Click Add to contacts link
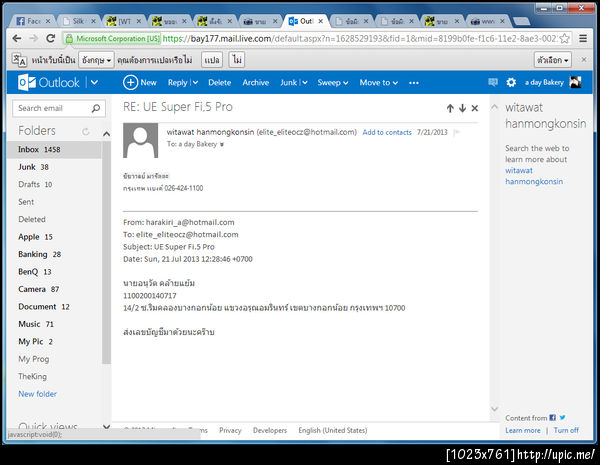 [387, 132]
